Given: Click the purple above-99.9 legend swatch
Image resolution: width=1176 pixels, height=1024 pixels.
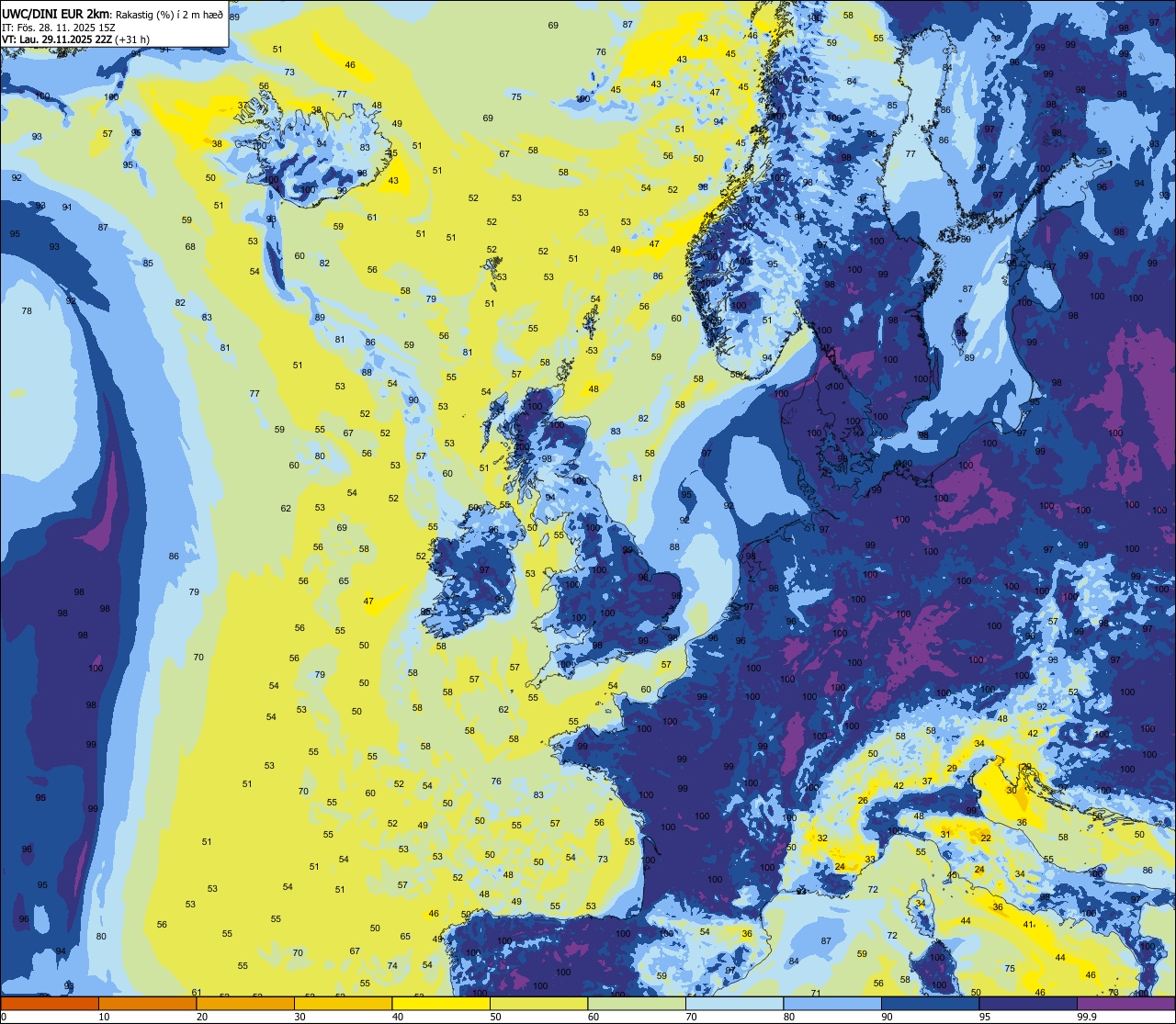Looking at the screenshot, I should click(x=1125, y=1004).
